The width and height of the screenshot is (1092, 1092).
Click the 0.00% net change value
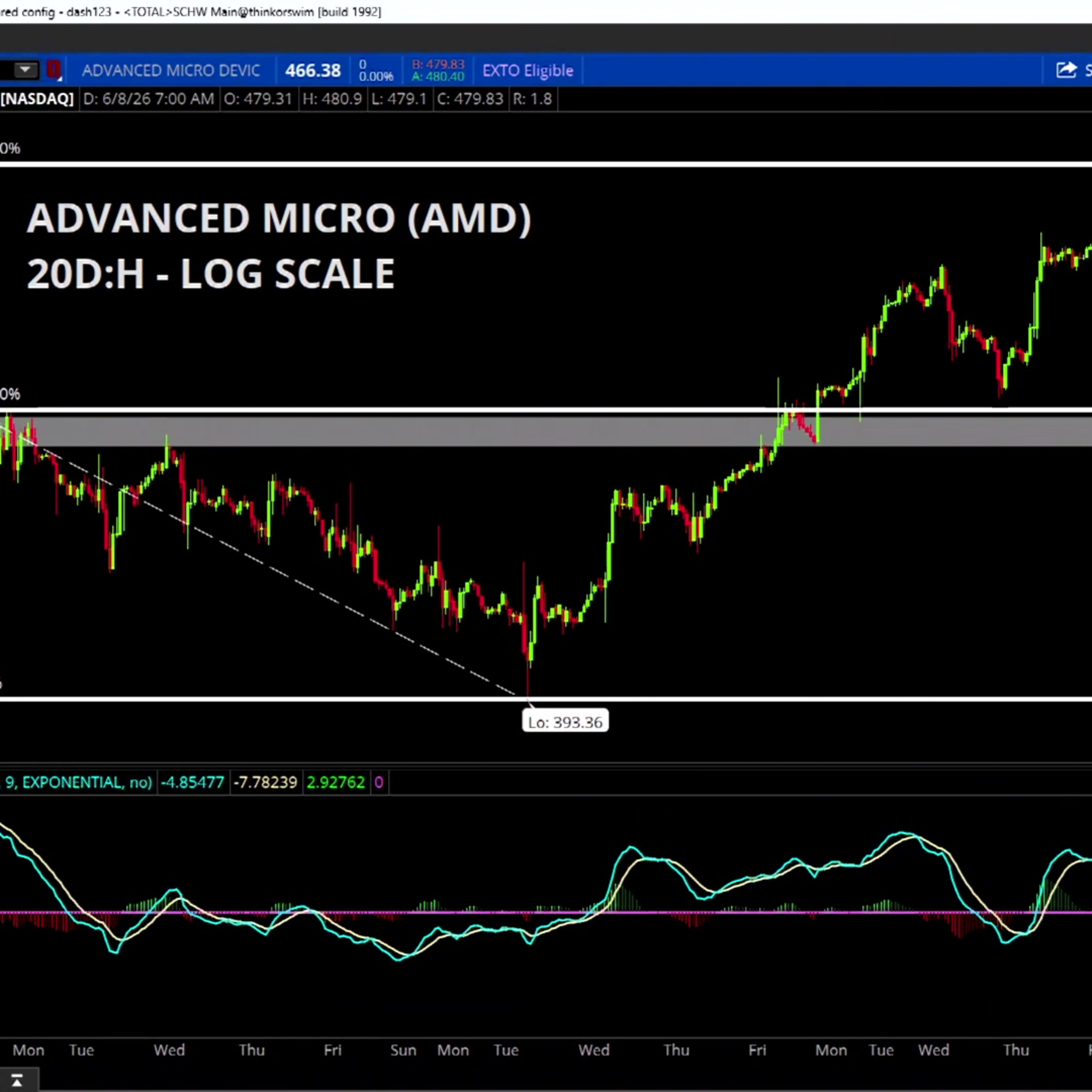(x=376, y=76)
